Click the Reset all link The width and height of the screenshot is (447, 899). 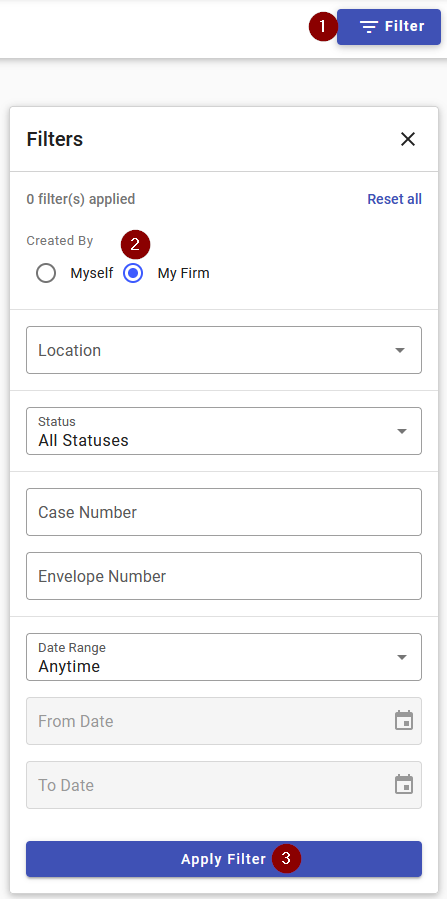[394, 199]
